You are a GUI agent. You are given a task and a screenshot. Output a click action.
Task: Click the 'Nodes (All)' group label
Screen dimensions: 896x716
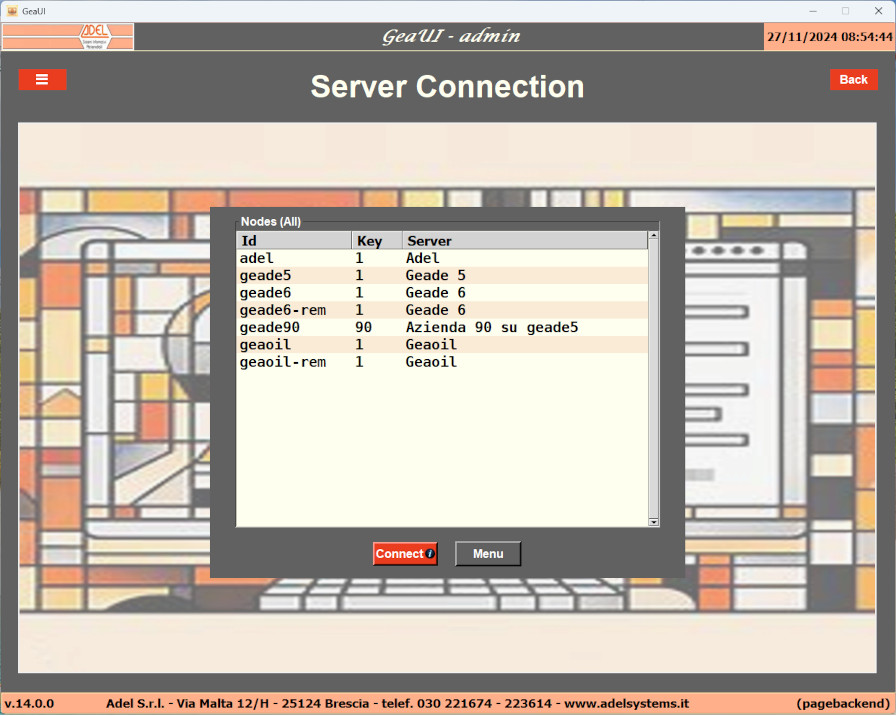(270, 222)
